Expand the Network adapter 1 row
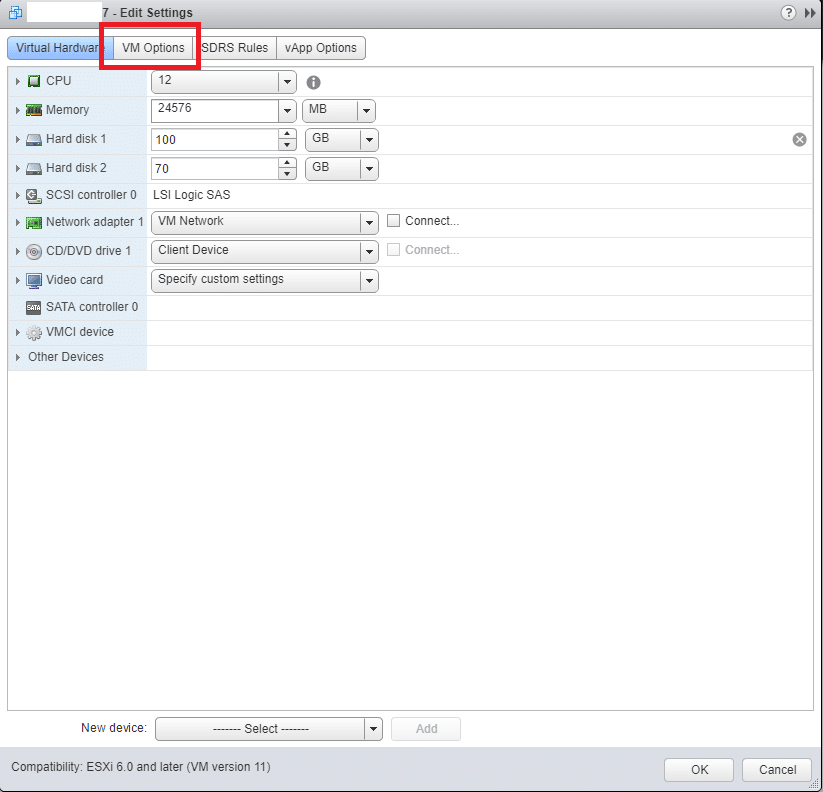 (x=17, y=223)
